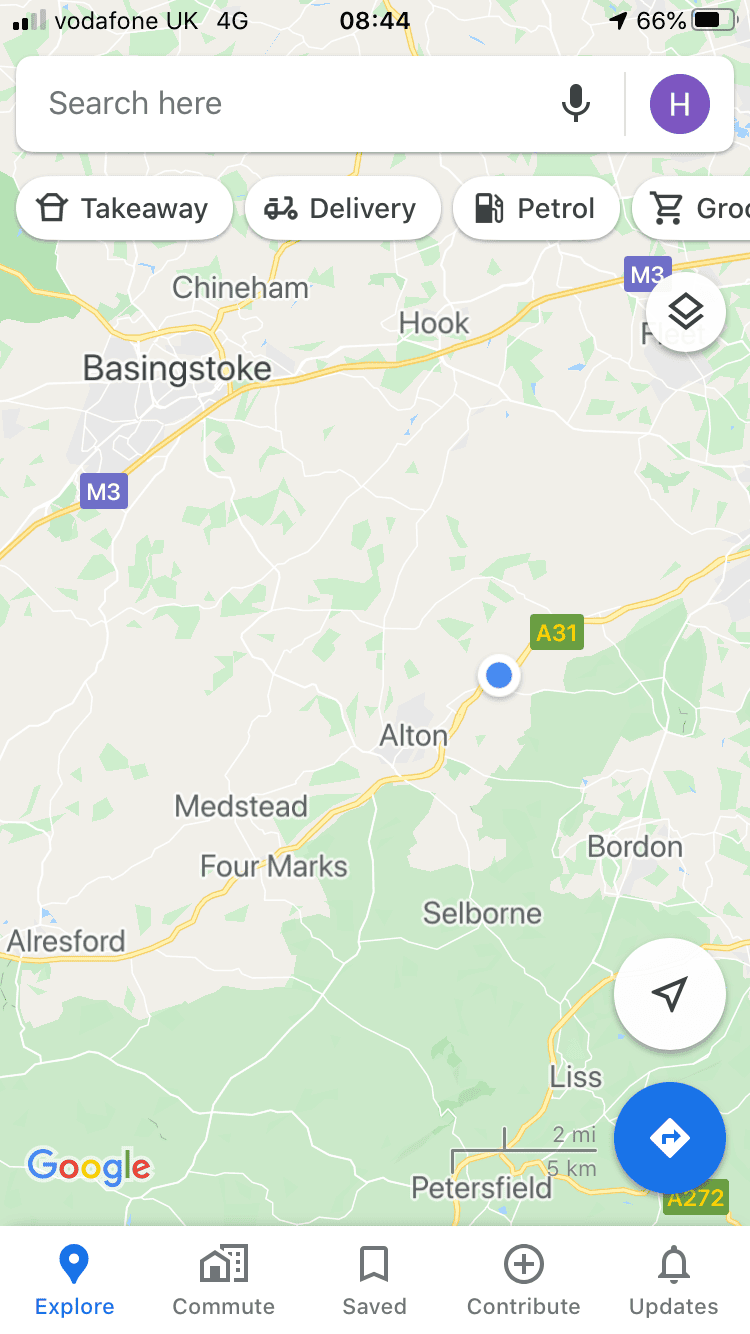Open the Contribute tab
The width and height of the screenshot is (750, 1334).
point(524,1280)
